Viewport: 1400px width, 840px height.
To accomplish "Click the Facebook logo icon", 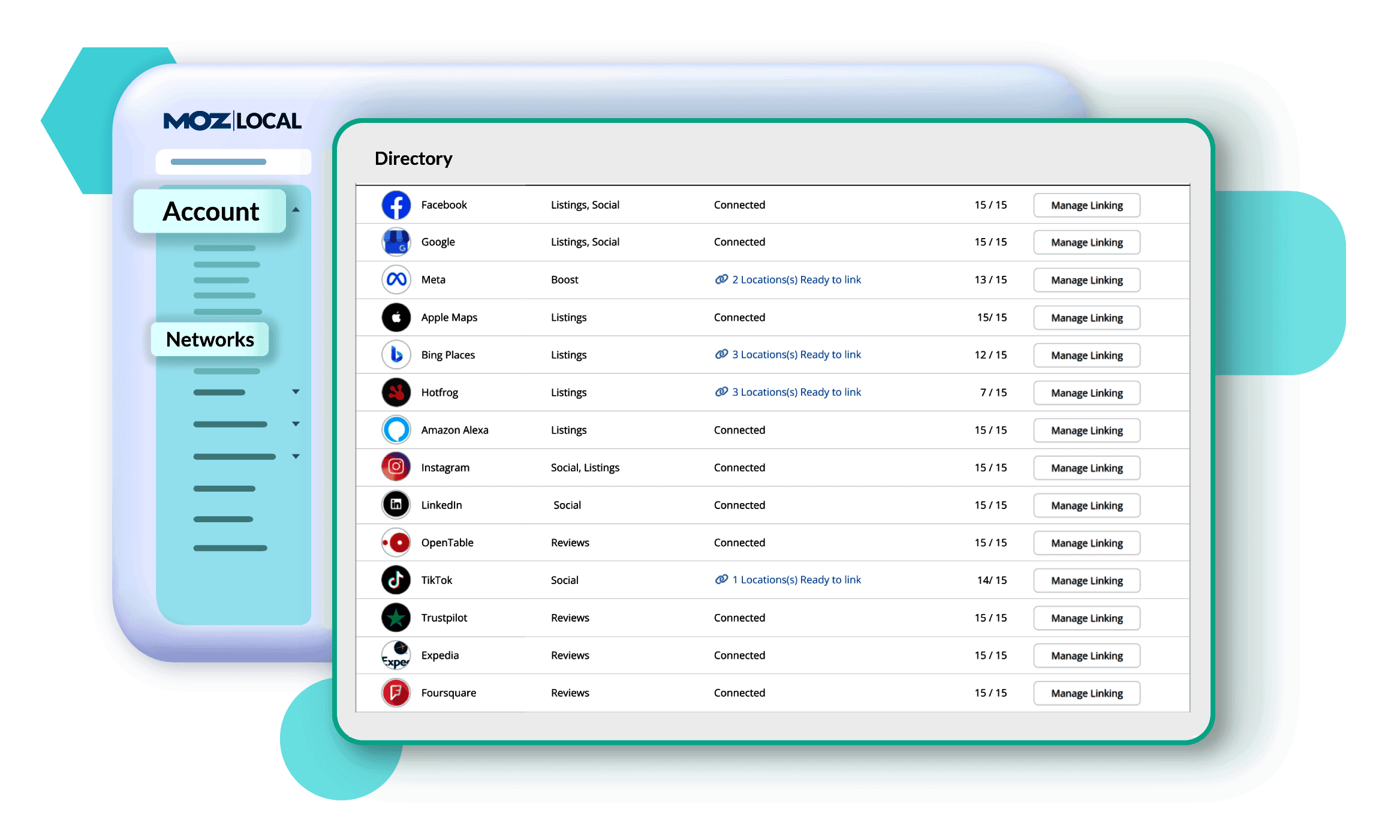I will pyautogui.click(x=396, y=205).
